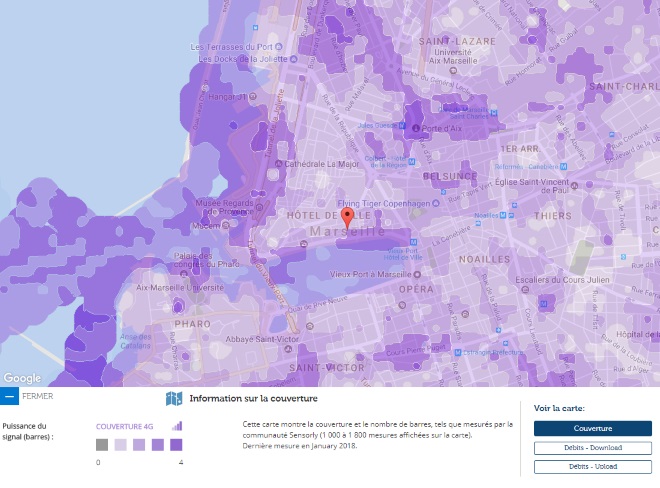Click Escaliers du Cours Julien marker
Viewport: 660px width, 488px height.
(x=525, y=289)
